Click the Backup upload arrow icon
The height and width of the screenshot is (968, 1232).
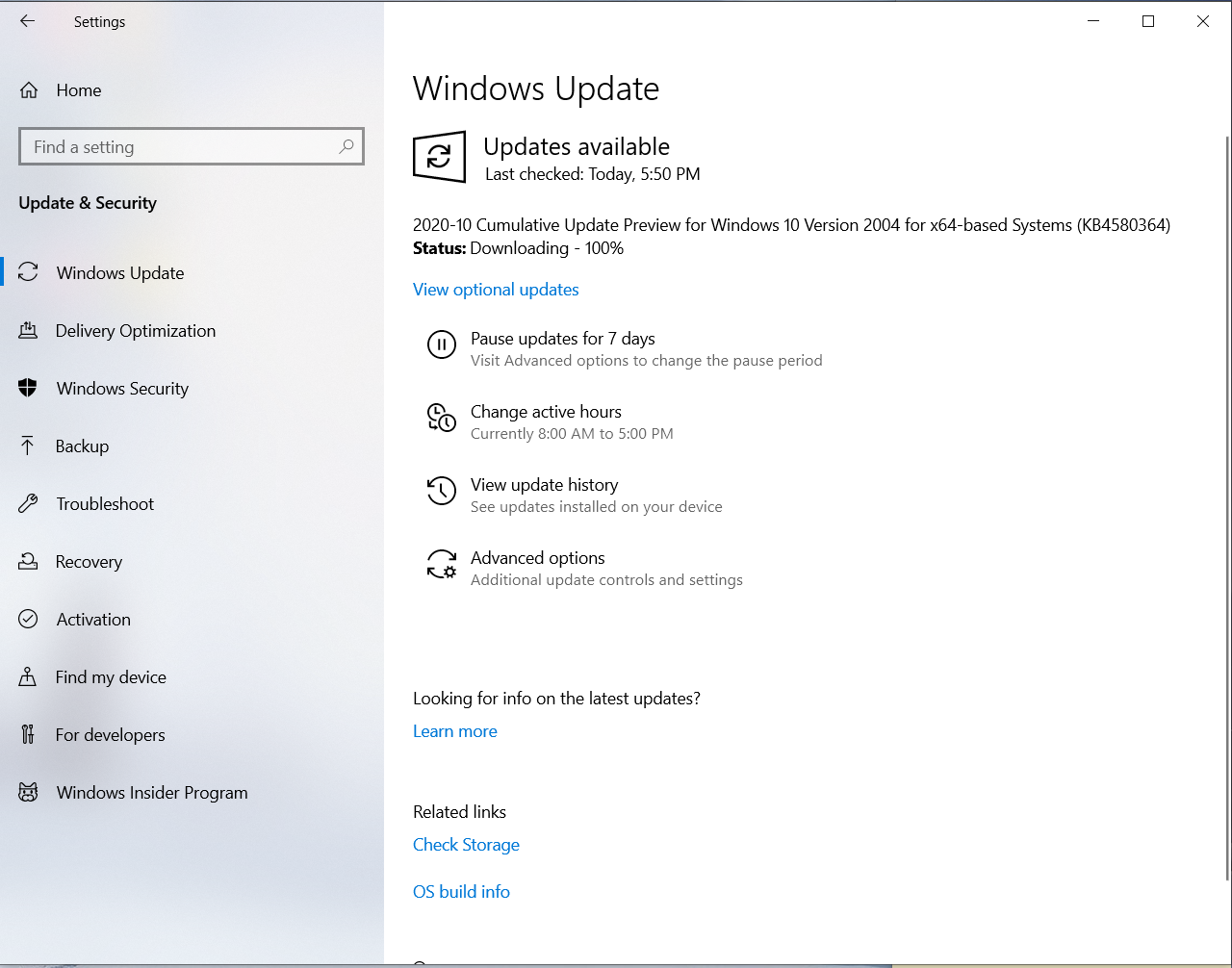pyautogui.click(x=28, y=446)
